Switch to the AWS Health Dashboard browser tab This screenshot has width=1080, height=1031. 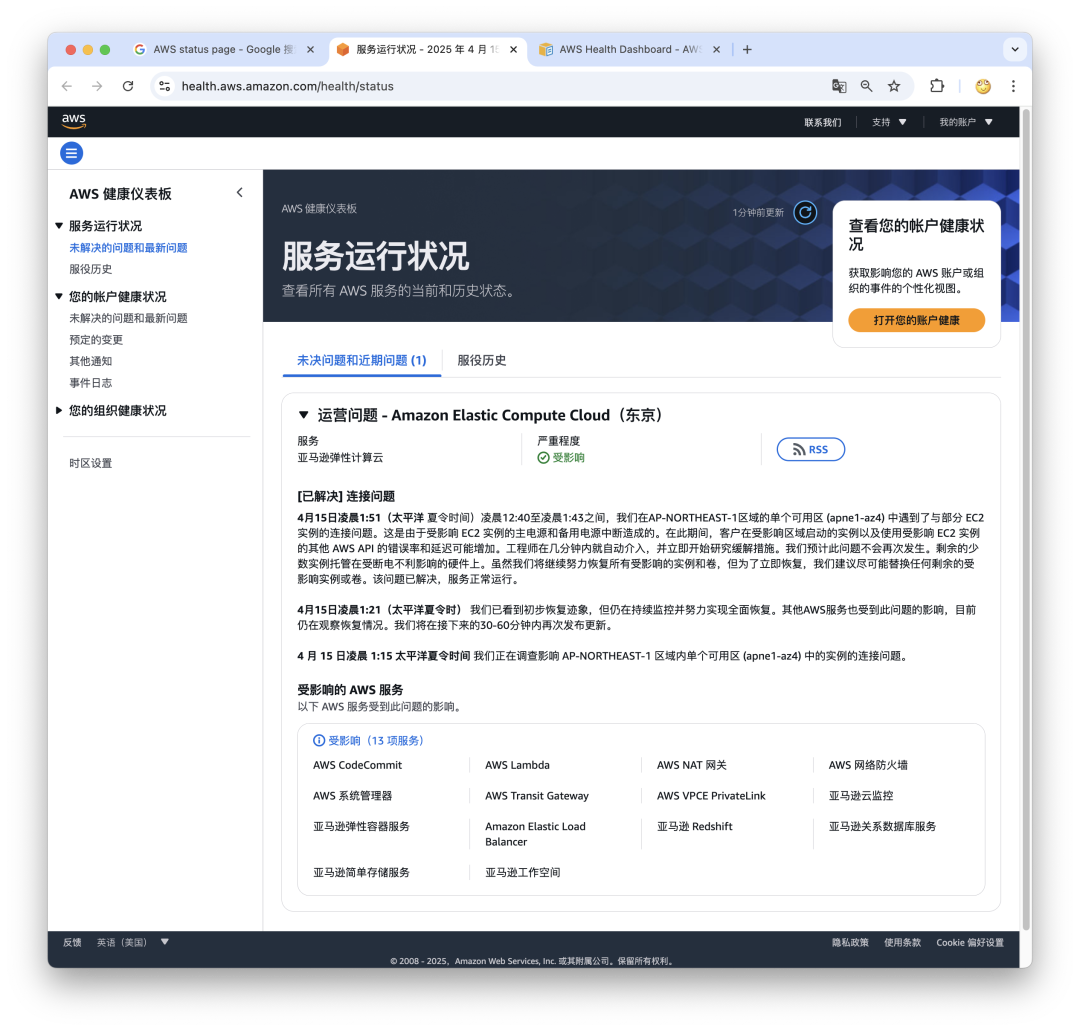click(x=630, y=50)
